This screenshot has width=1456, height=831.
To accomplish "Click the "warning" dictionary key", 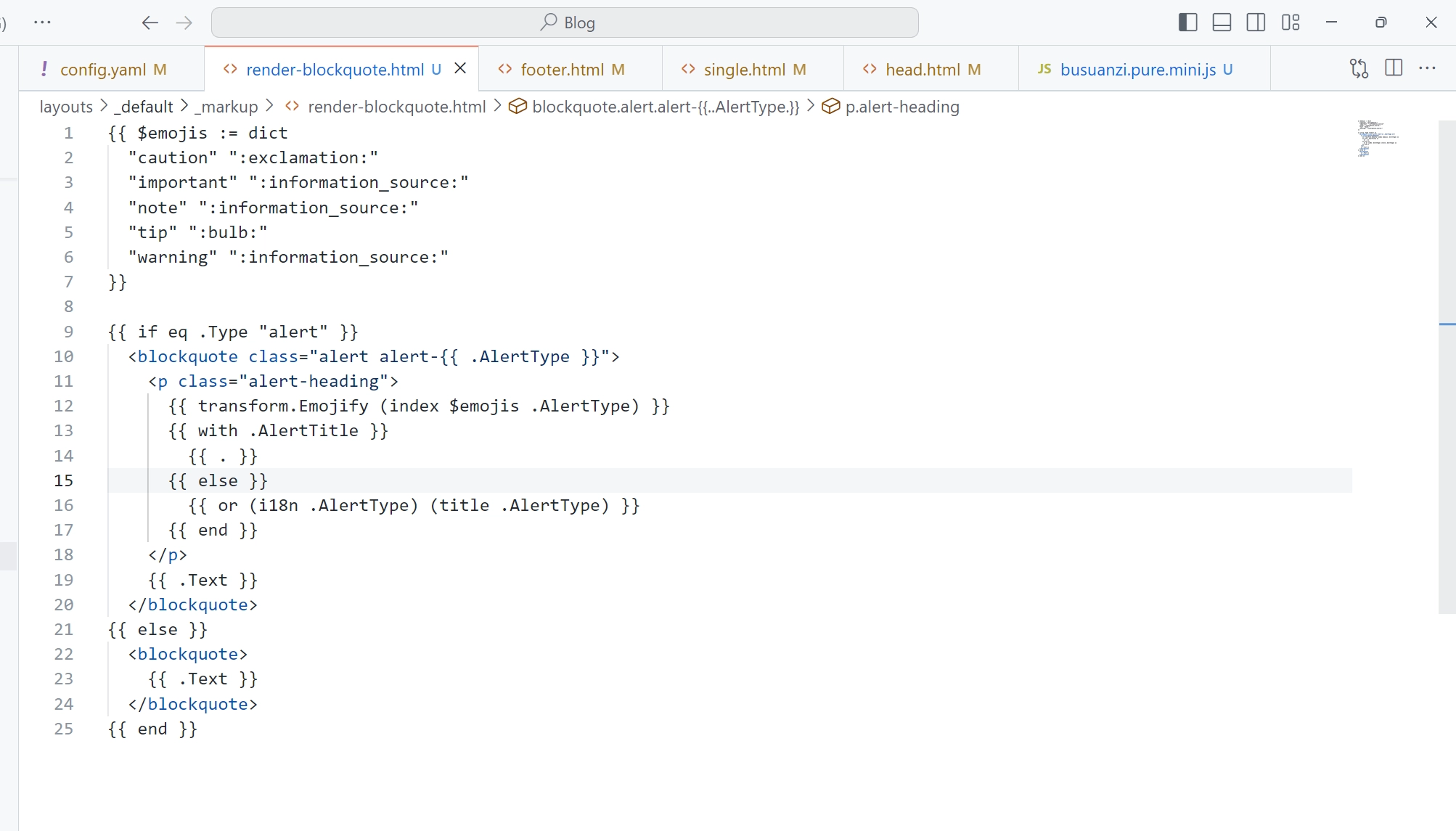I will coord(173,257).
